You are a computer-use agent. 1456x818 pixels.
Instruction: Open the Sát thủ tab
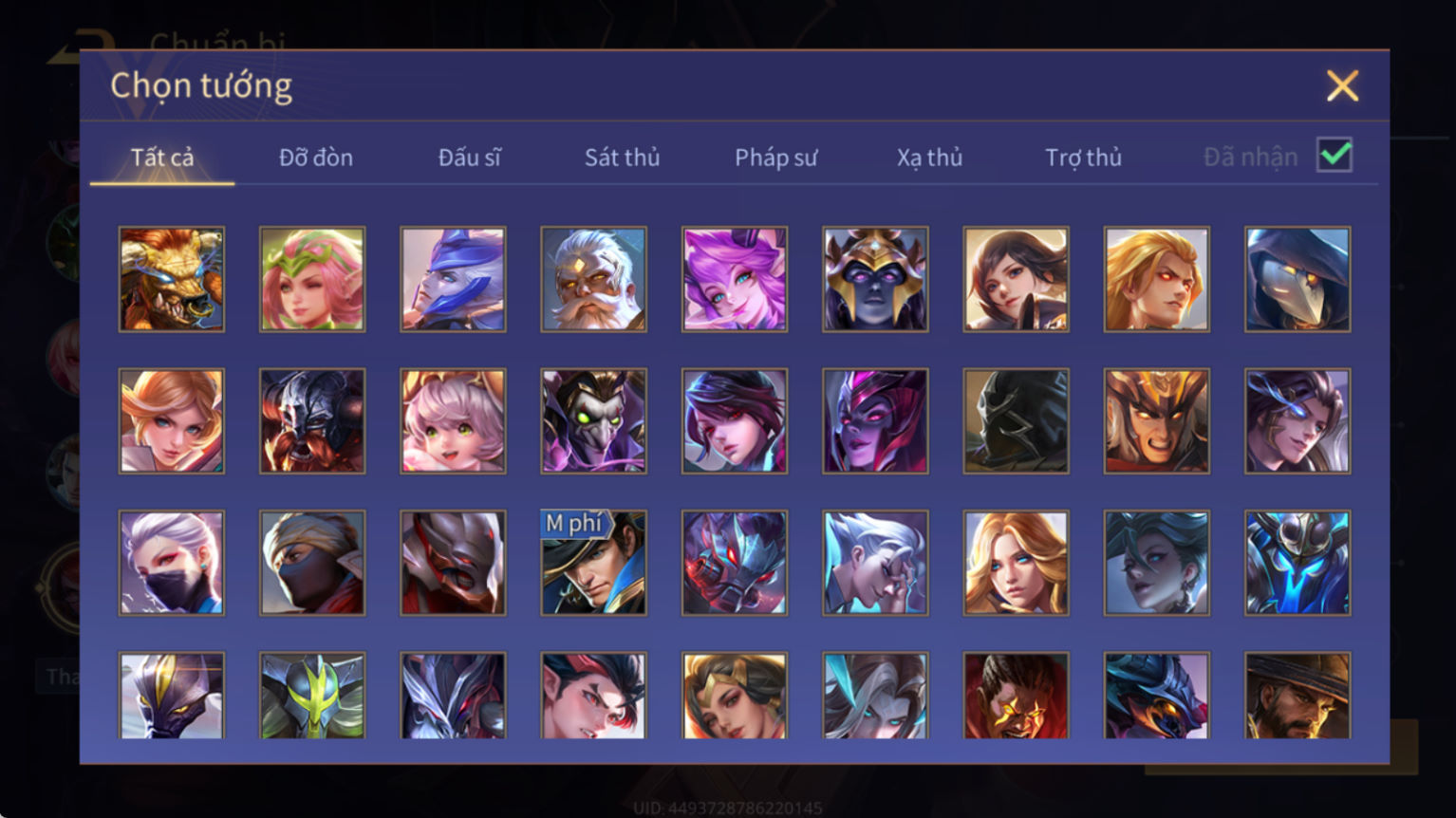(x=622, y=158)
